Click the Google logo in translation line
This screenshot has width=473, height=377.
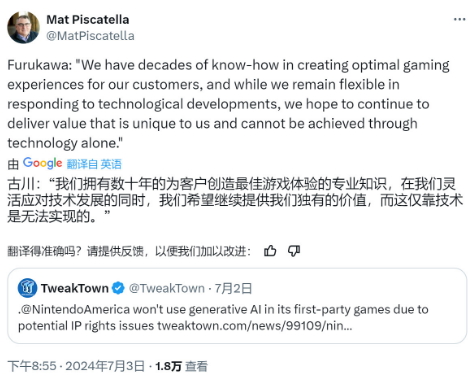(42, 163)
